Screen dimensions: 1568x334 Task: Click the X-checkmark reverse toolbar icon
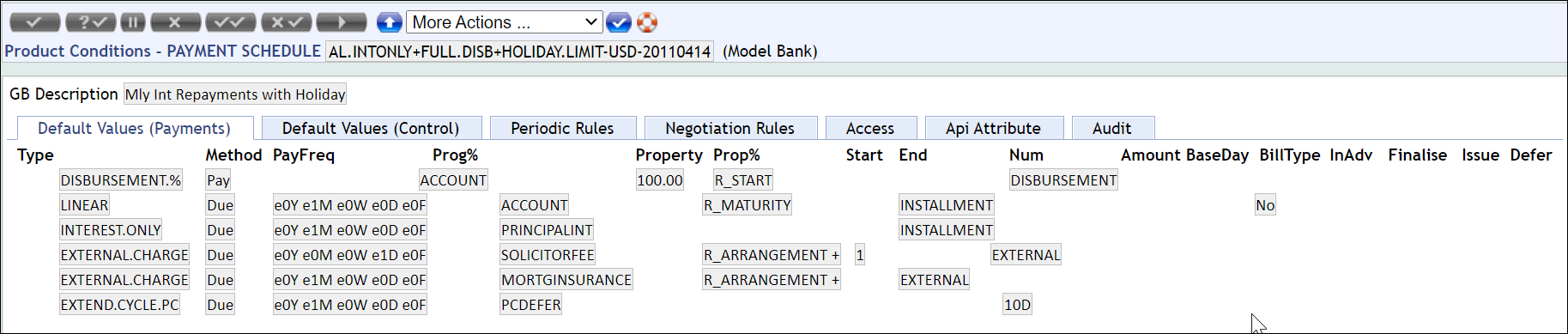[286, 22]
